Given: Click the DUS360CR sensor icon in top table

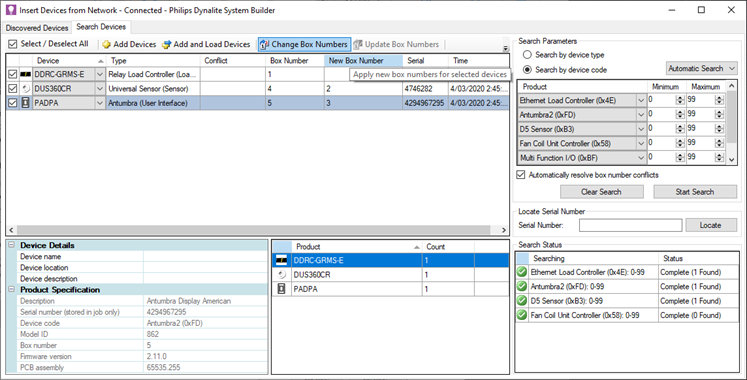Looking at the screenshot, I should (x=26, y=89).
